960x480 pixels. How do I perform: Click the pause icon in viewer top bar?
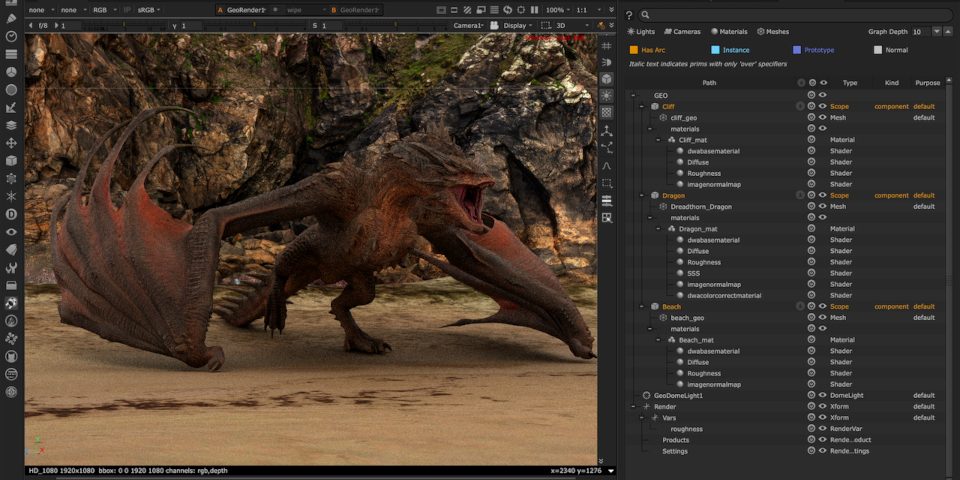[x=534, y=10]
